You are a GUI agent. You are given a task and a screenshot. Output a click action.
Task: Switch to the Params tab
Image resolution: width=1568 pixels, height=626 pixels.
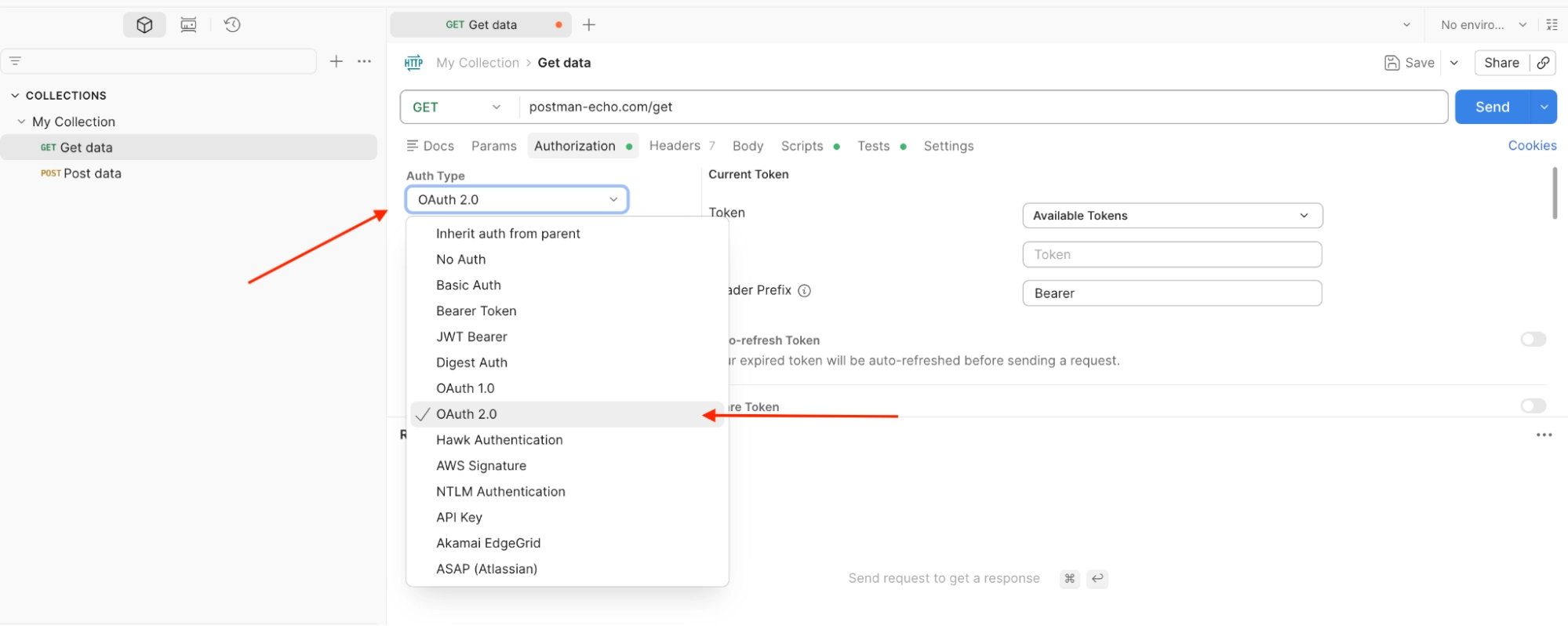(494, 146)
